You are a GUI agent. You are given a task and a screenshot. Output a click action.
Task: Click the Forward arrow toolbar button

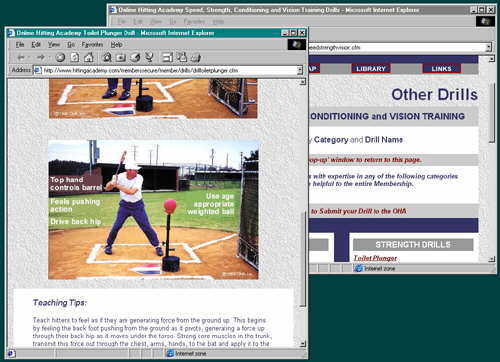point(41,57)
